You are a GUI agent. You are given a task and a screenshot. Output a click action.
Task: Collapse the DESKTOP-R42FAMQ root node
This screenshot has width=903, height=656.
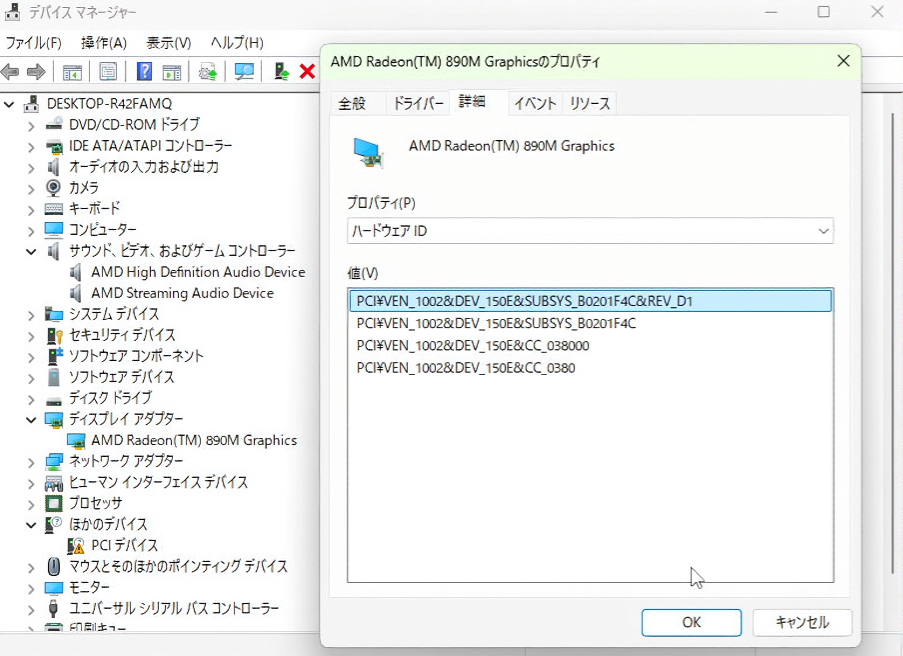click(9, 104)
